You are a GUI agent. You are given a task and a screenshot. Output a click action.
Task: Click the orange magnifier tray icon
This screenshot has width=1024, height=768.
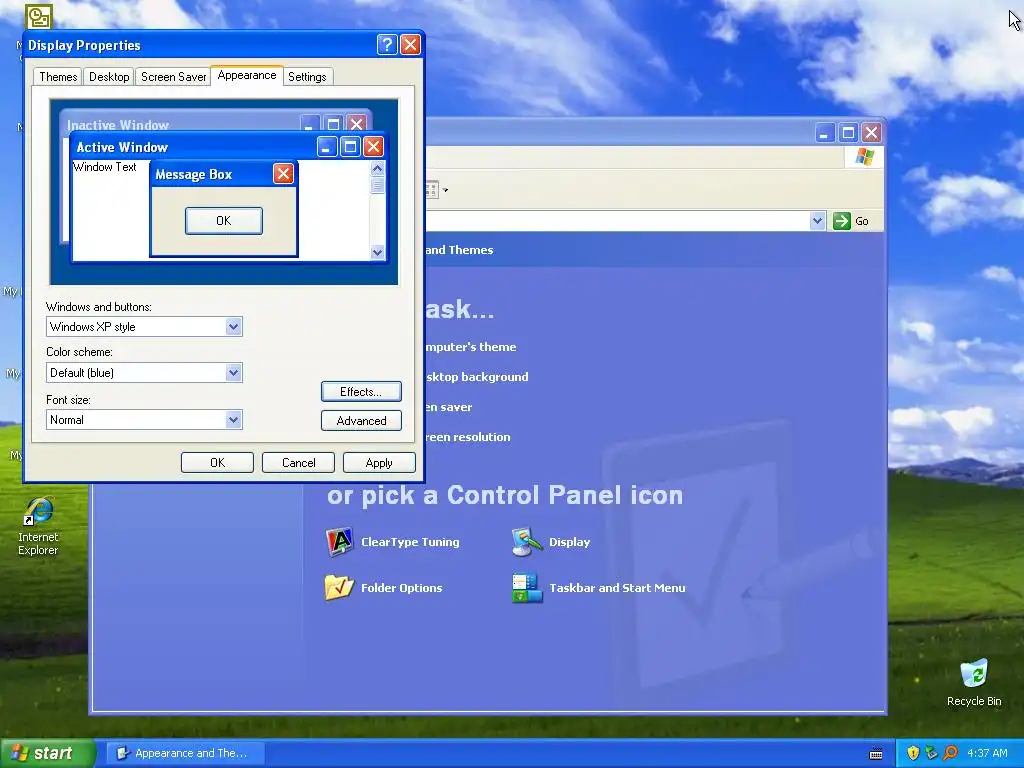point(950,753)
